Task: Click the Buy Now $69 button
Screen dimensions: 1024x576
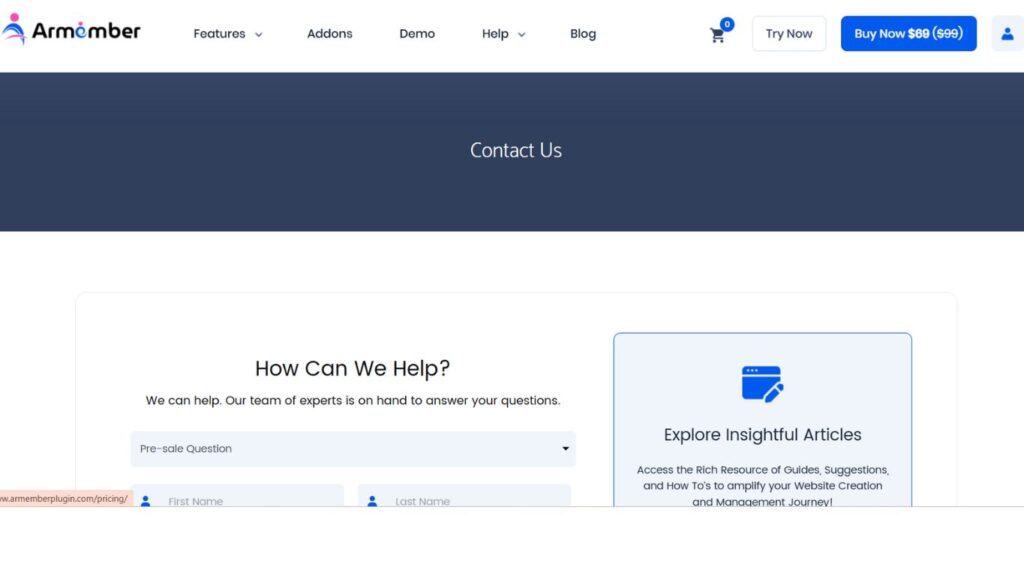Action: (908, 33)
